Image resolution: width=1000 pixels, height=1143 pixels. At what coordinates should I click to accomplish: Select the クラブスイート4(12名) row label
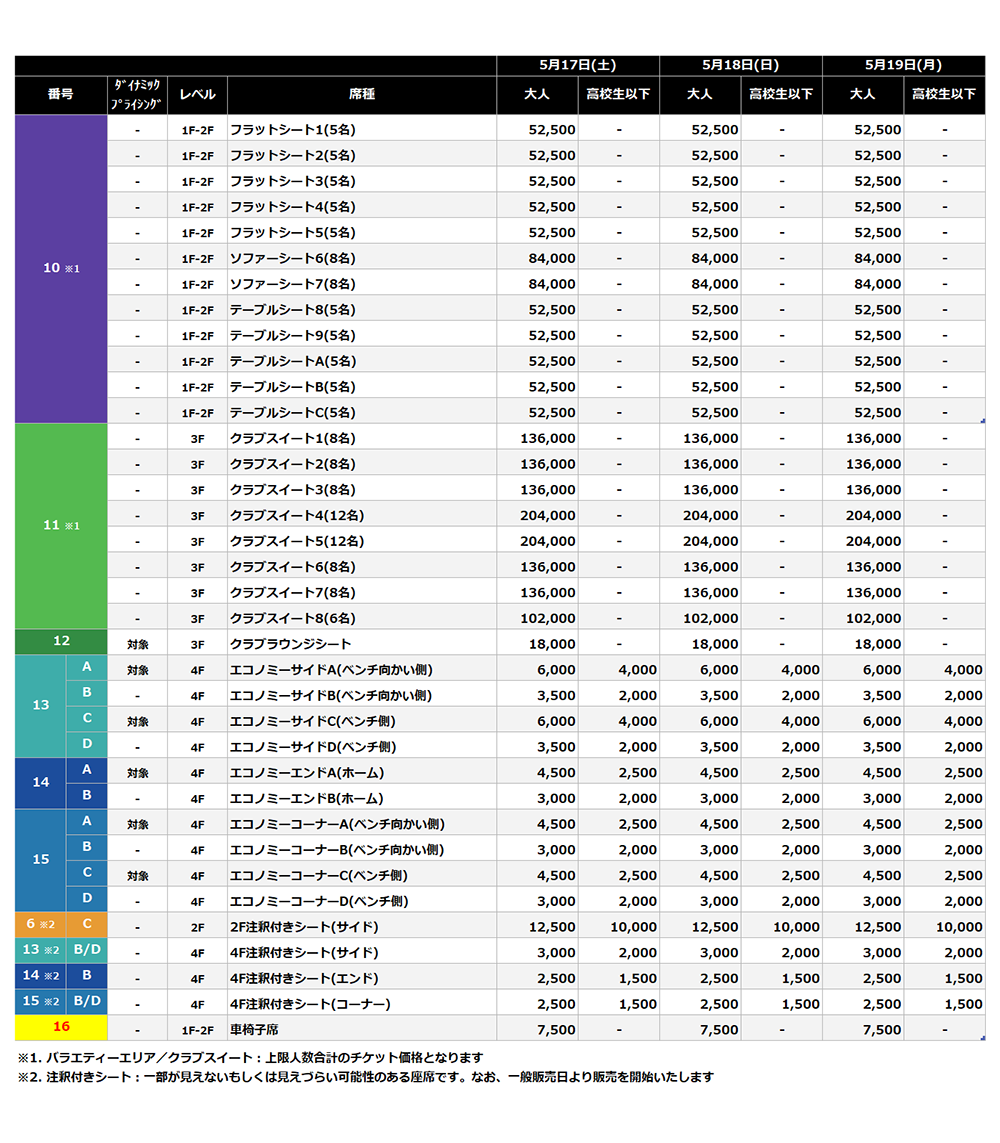click(x=297, y=516)
